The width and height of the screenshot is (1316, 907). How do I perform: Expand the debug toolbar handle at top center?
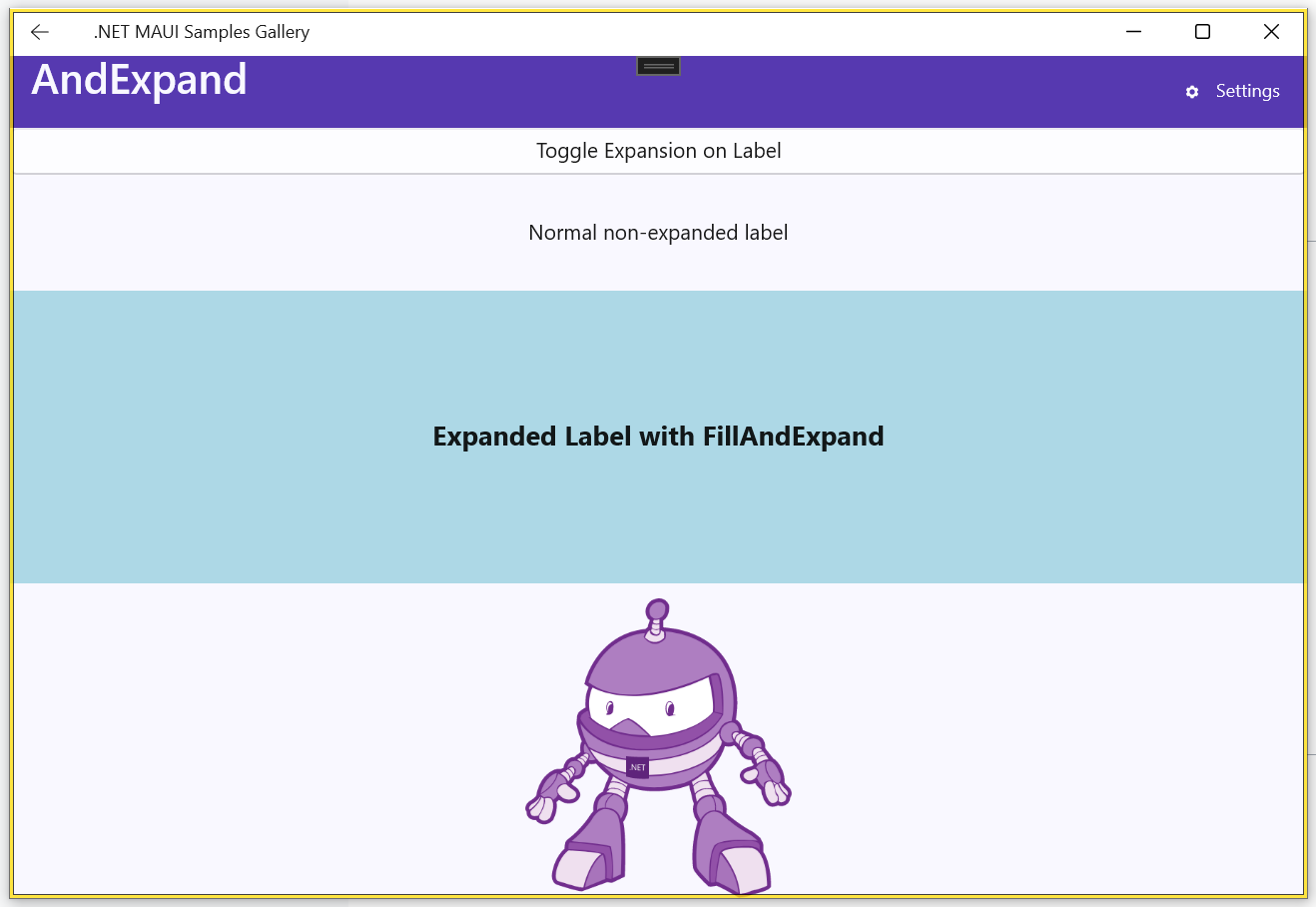coord(658,66)
